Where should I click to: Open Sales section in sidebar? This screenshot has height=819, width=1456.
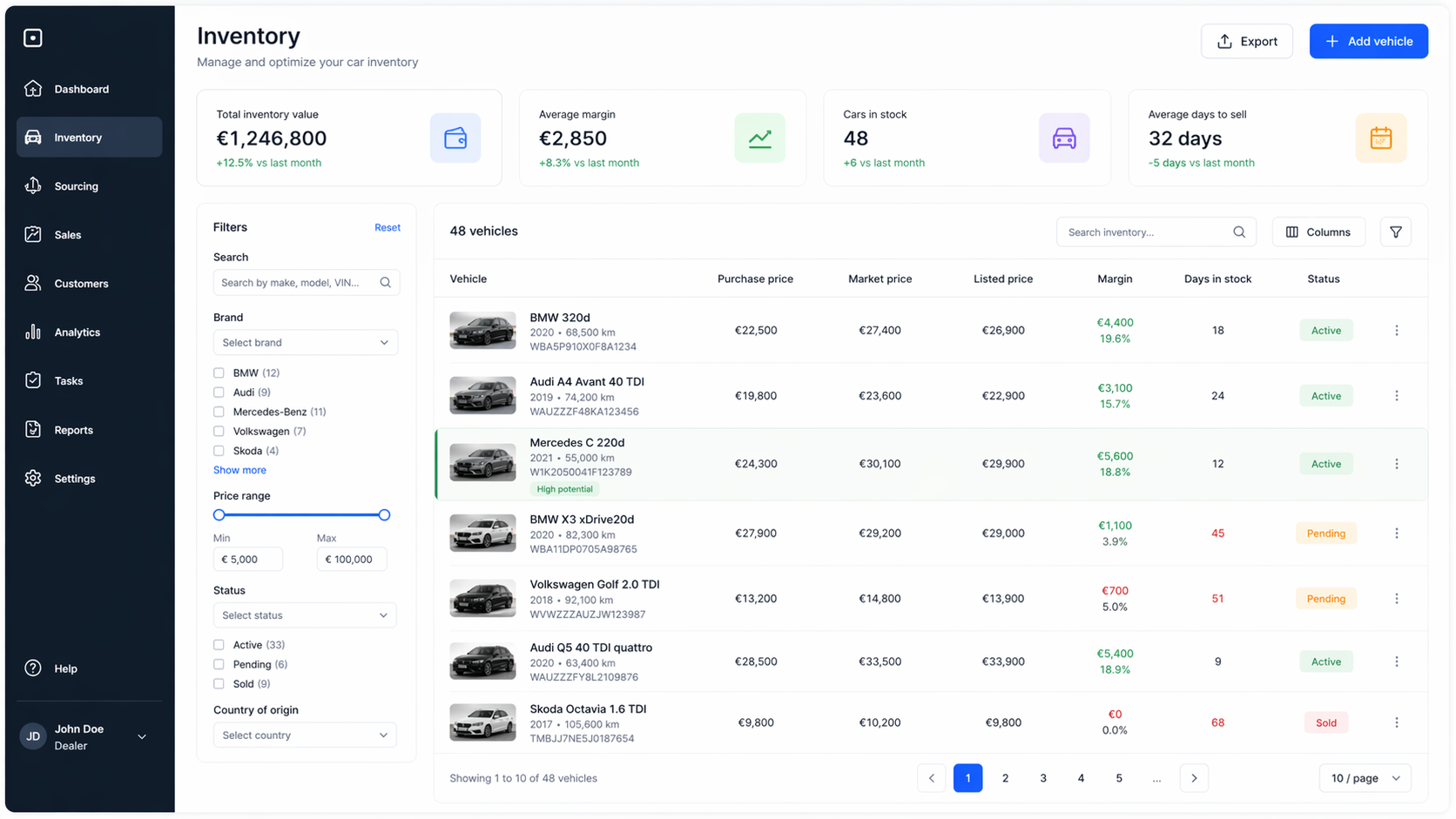point(89,235)
